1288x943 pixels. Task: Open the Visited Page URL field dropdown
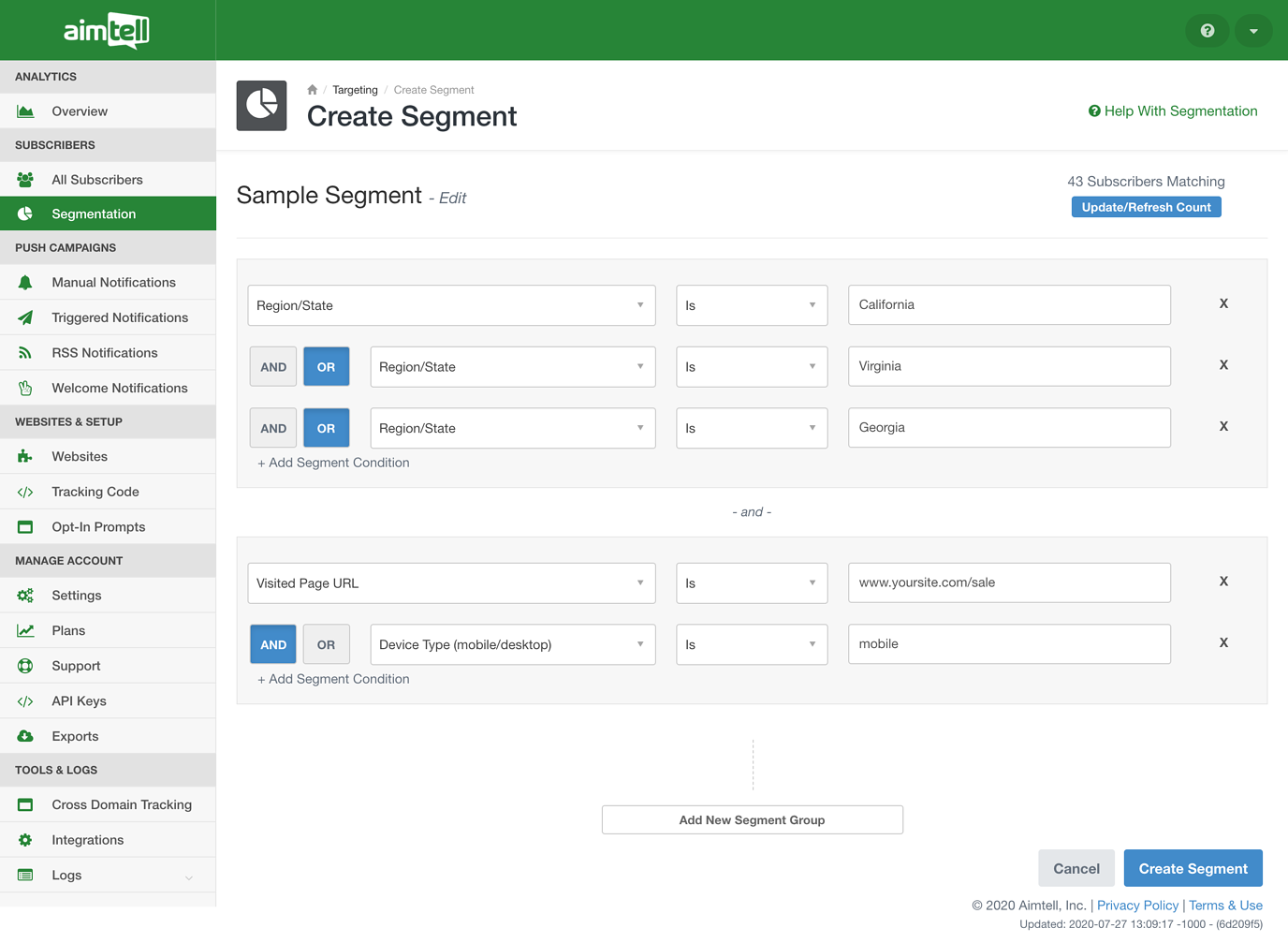(x=451, y=583)
